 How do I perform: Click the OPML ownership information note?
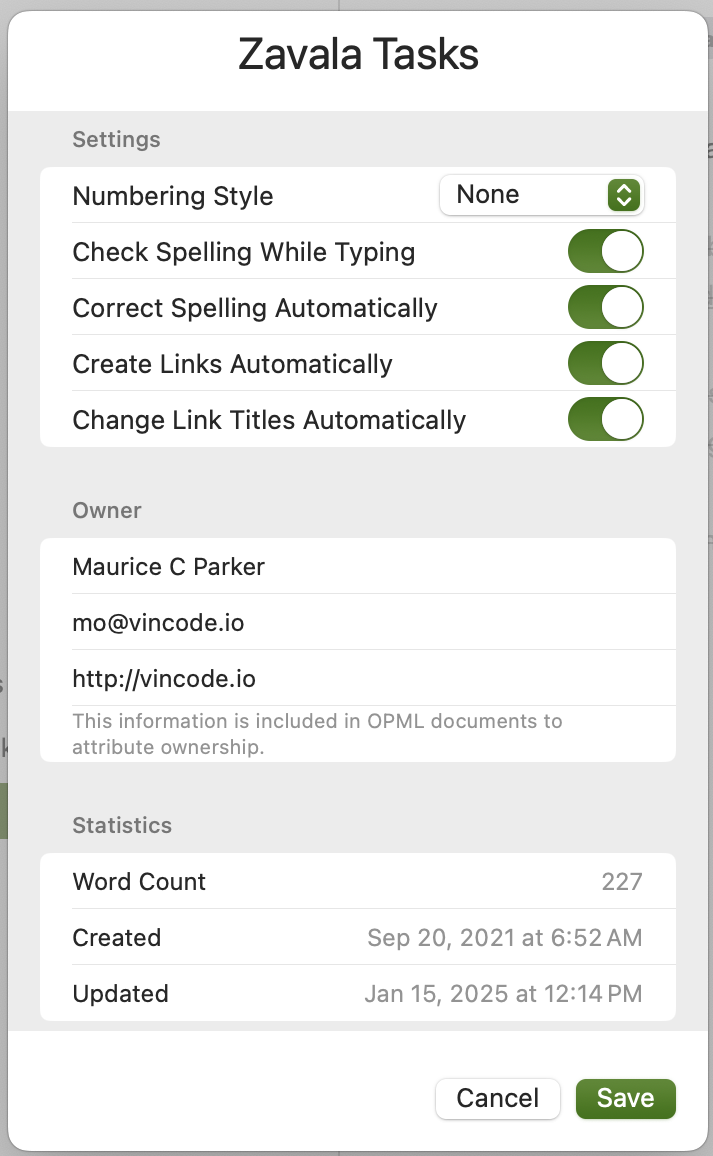pyautogui.click(x=317, y=734)
